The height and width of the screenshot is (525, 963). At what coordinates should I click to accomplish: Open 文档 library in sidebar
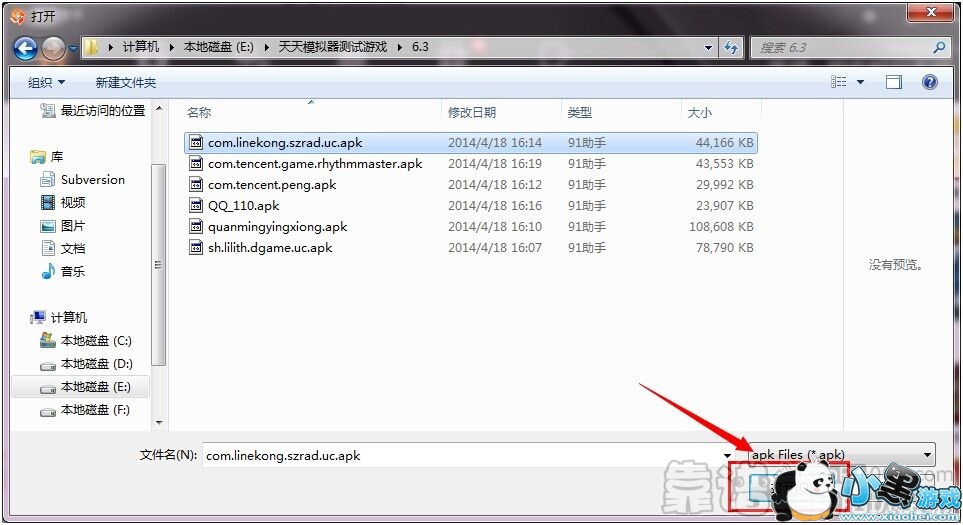63,248
